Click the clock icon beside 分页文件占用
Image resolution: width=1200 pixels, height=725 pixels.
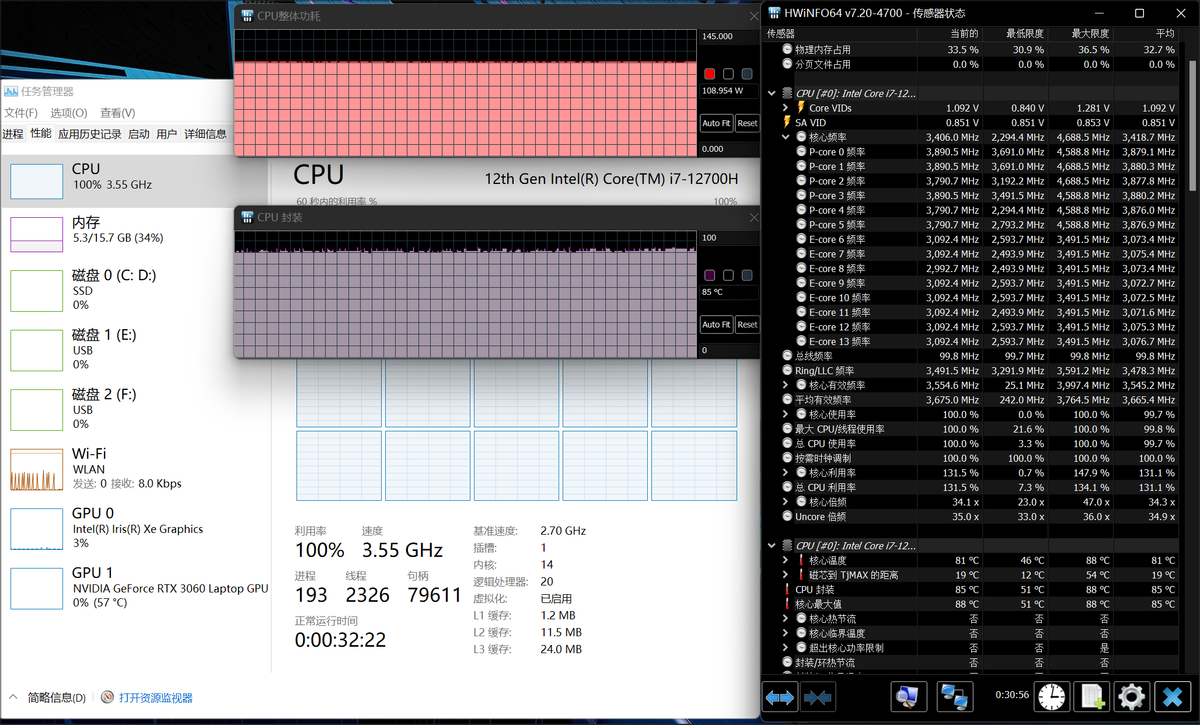tap(787, 64)
